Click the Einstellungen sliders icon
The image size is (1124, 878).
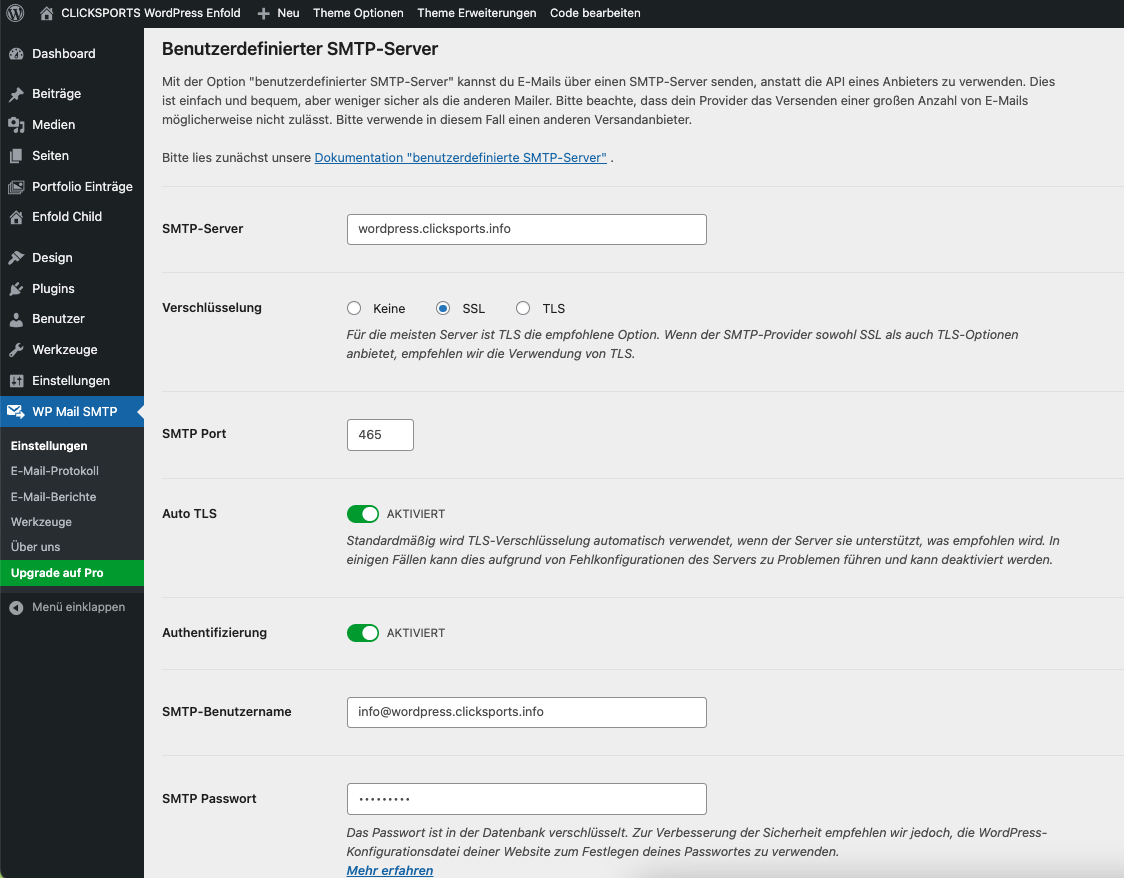point(16,381)
